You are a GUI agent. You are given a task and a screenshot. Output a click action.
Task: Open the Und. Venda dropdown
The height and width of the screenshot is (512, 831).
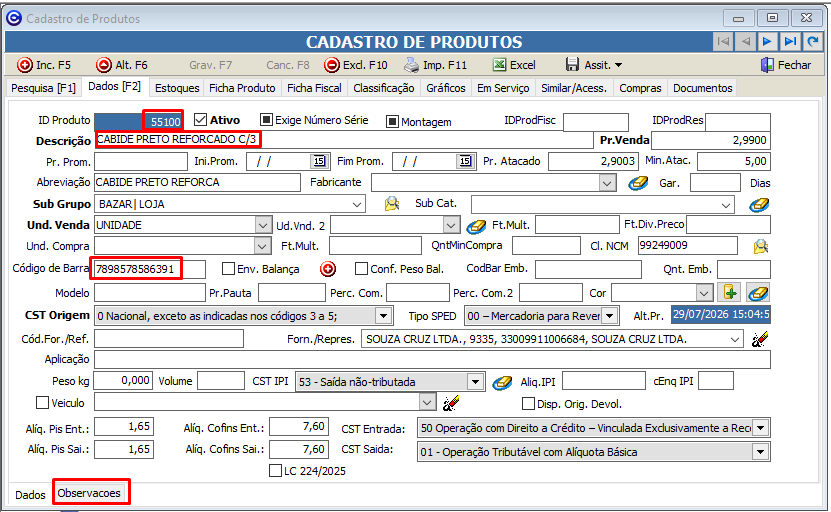click(263, 225)
